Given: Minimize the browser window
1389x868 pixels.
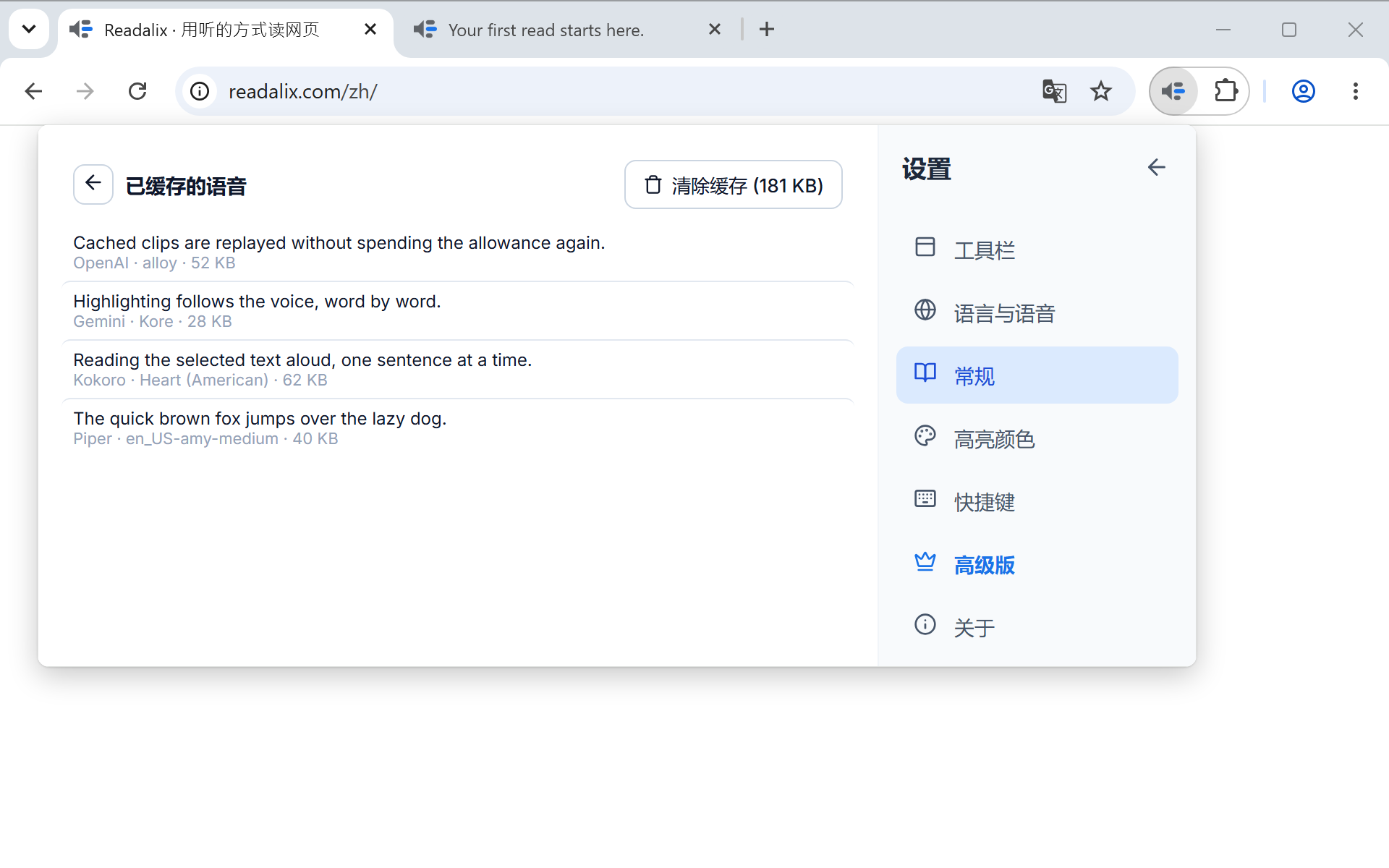Looking at the screenshot, I should [x=1223, y=30].
